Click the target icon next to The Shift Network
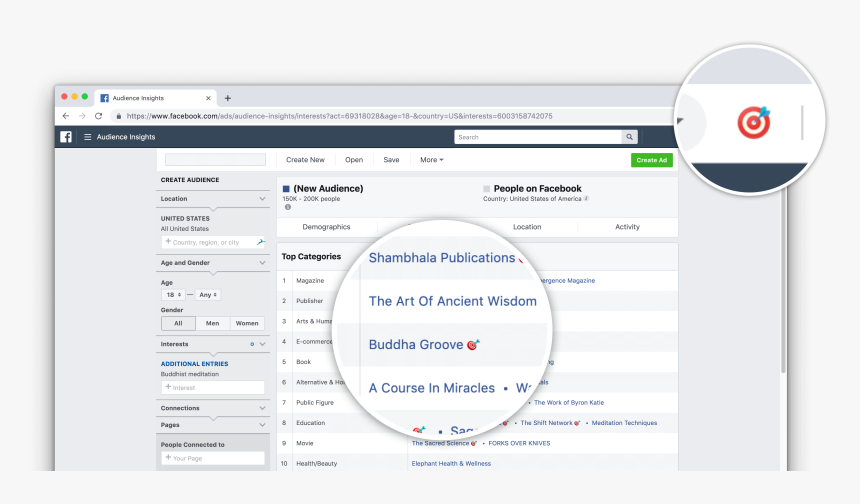The image size is (860, 504). tap(577, 423)
